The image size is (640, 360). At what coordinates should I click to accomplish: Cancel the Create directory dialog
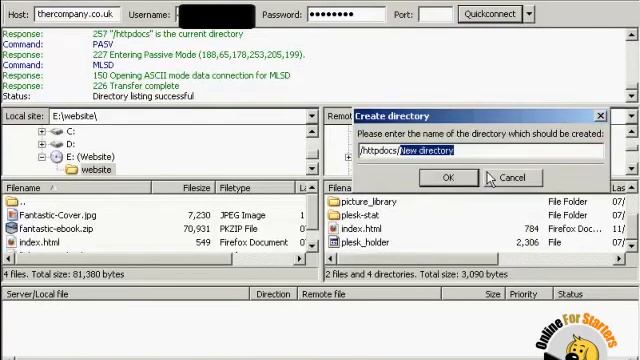[512, 178]
